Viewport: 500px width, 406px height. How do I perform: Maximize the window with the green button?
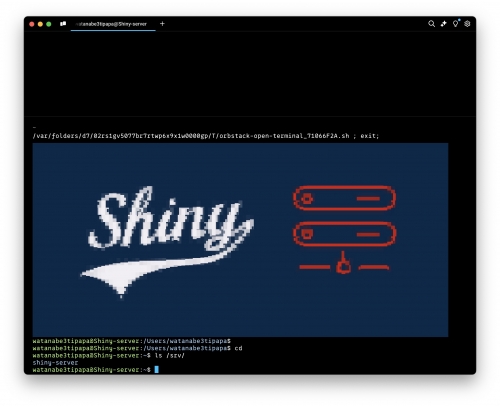(49, 24)
